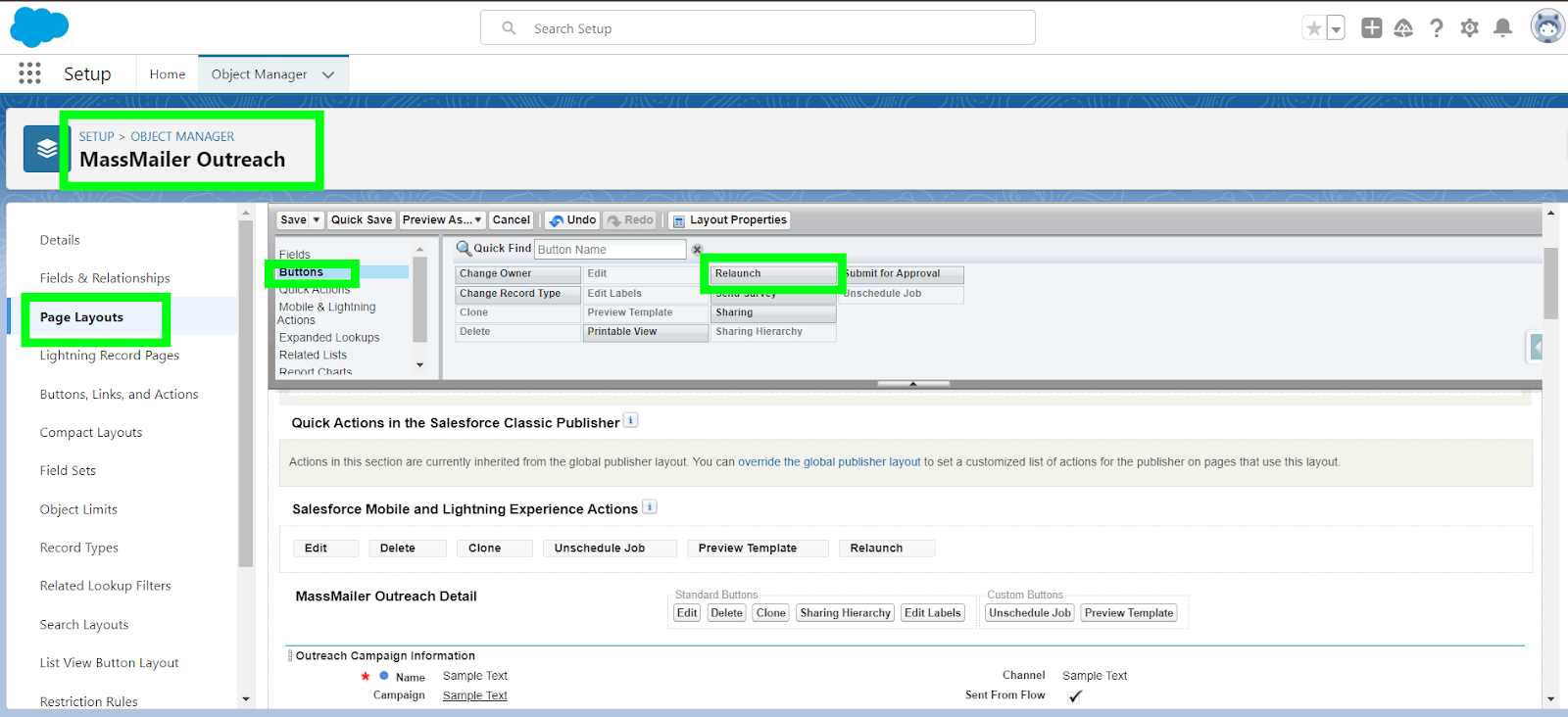The width and height of the screenshot is (1568, 717).
Task: Open the Global Actions plus icon
Action: coord(1372,28)
